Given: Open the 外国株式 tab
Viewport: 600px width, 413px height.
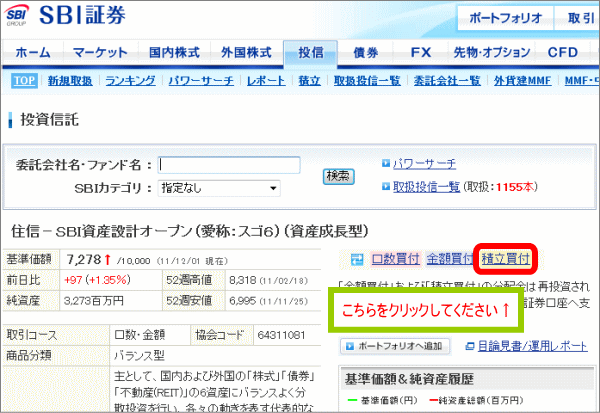Looking at the screenshot, I should pos(246,52).
